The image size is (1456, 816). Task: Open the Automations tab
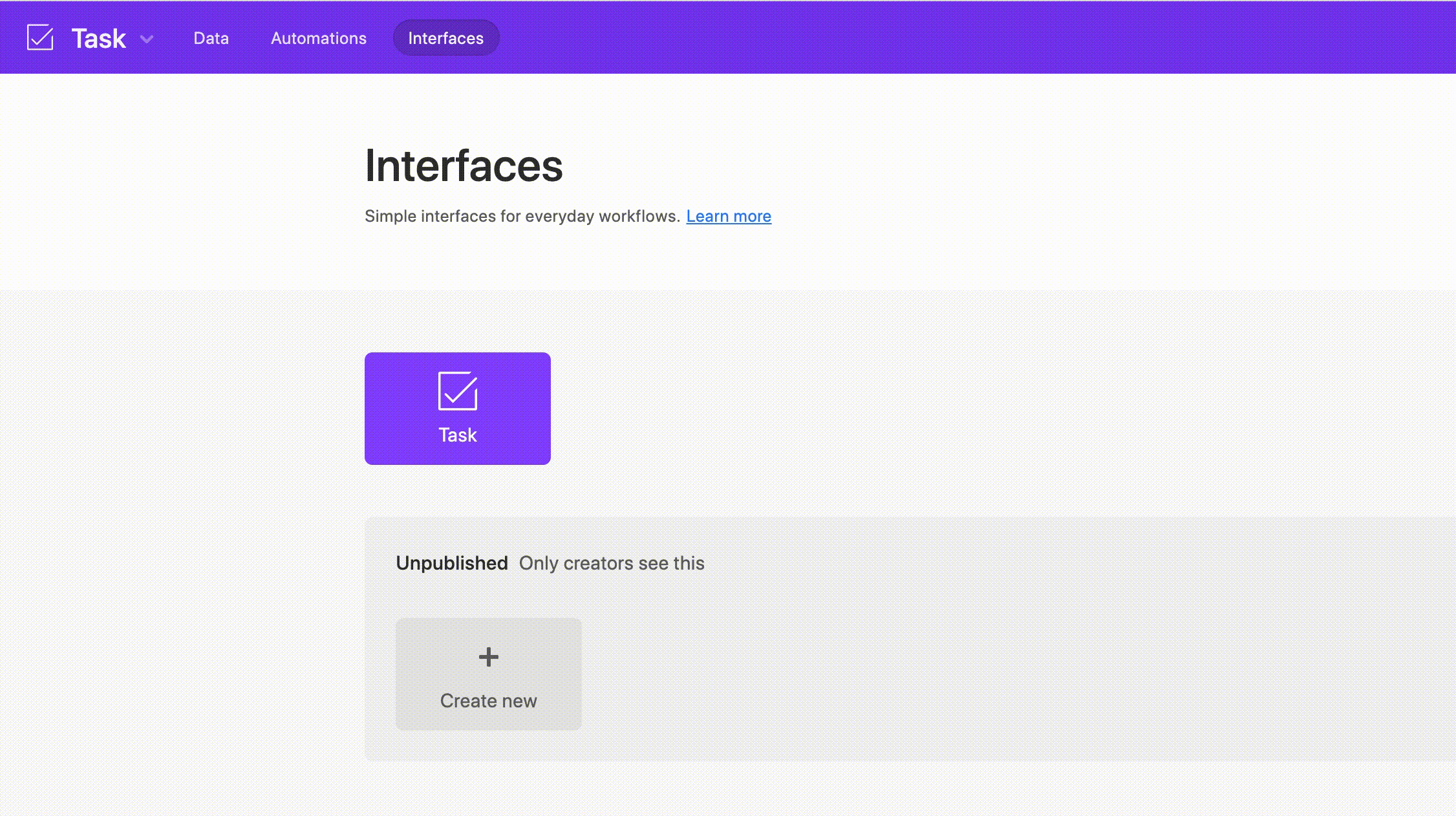(x=318, y=38)
